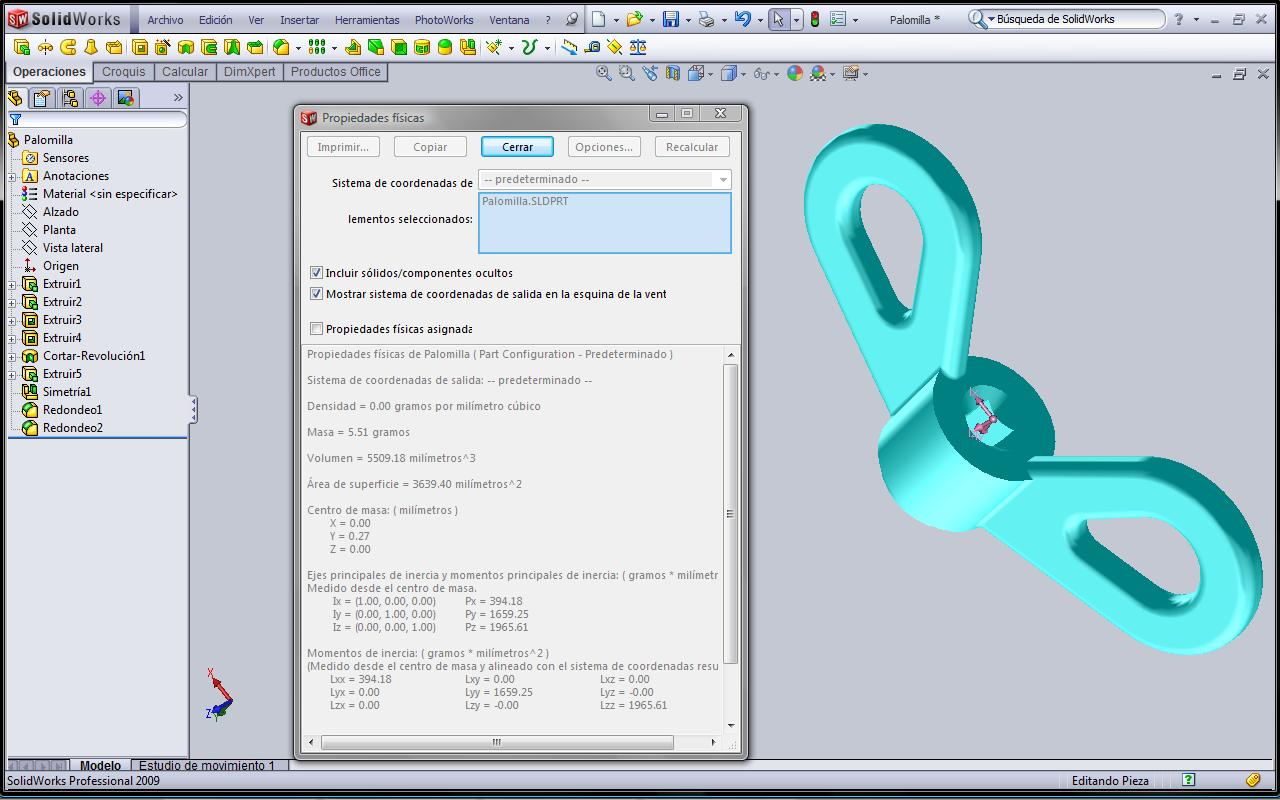Open the Sistema de coordenadas dropdown
The image size is (1280, 800).
pos(605,179)
